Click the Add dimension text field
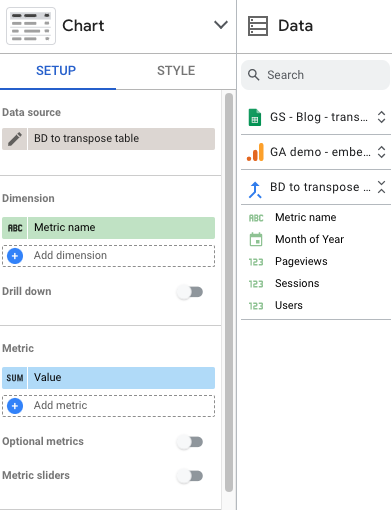392x510 pixels. pyautogui.click(x=108, y=256)
